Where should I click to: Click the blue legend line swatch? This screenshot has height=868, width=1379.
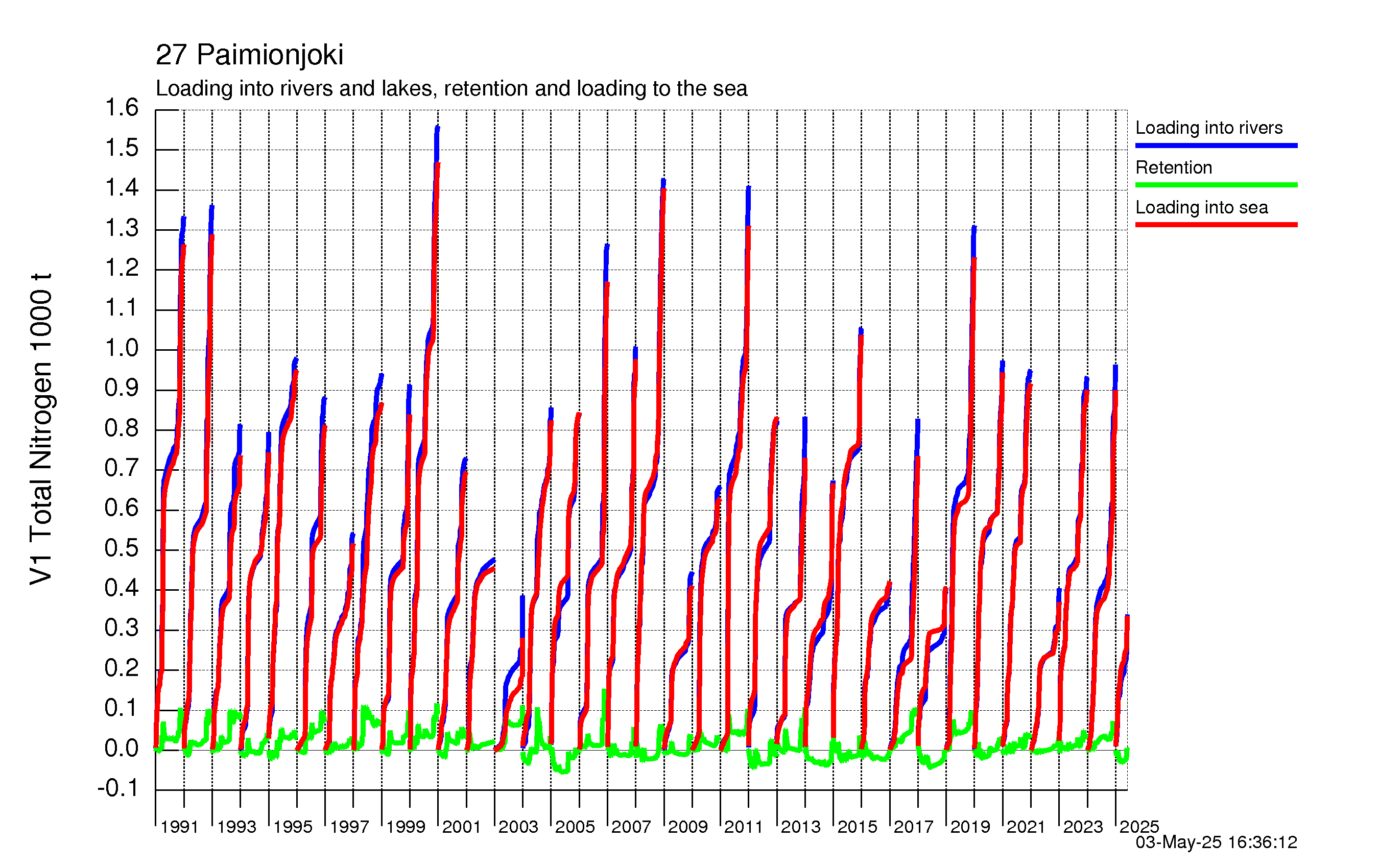(1217, 146)
